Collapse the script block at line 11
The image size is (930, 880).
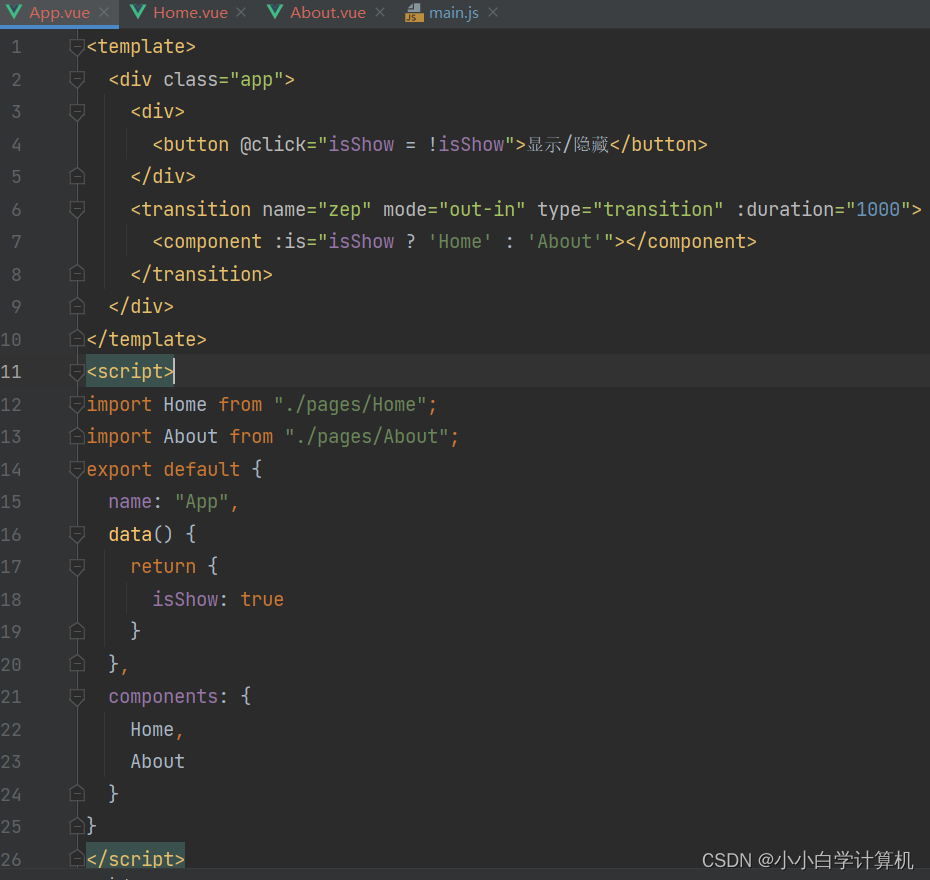coord(77,371)
